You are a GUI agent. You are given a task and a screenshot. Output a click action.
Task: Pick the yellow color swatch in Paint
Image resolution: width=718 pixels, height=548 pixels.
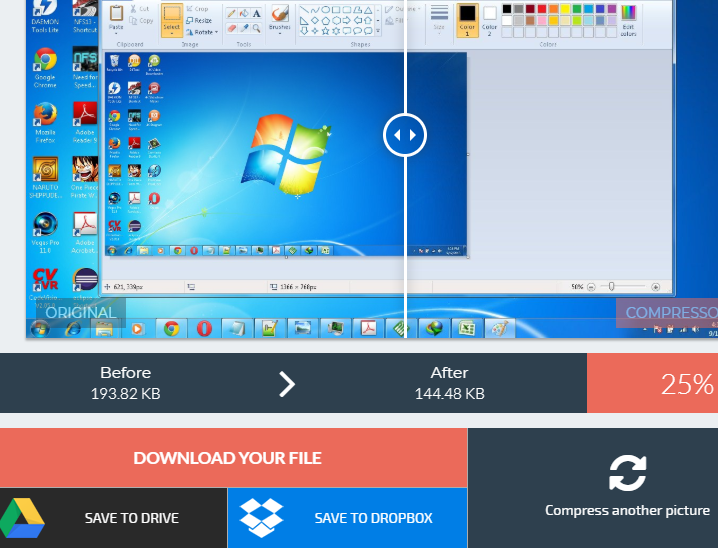coord(566,9)
